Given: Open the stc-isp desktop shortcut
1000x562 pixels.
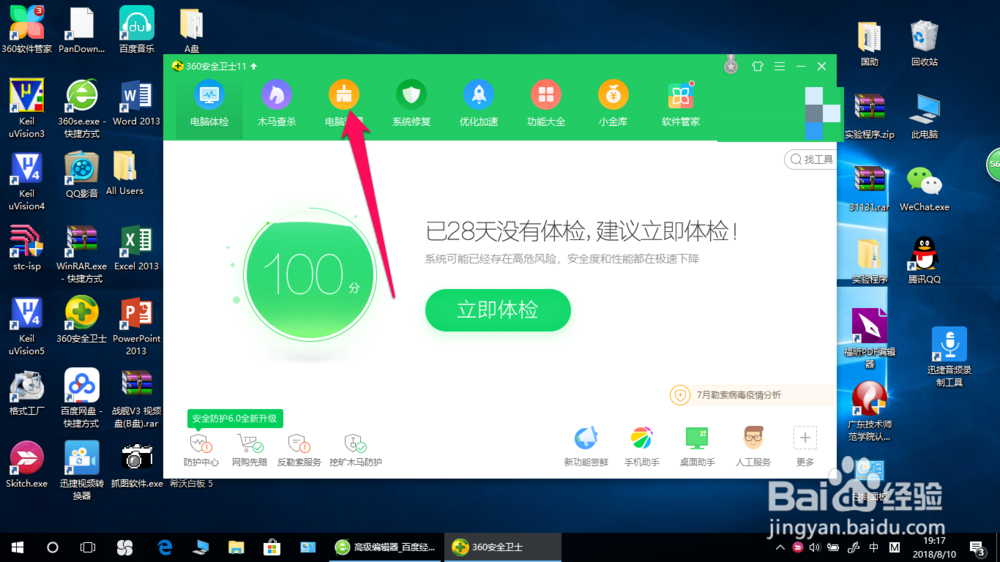Looking at the screenshot, I should click(x=26, y=248).
